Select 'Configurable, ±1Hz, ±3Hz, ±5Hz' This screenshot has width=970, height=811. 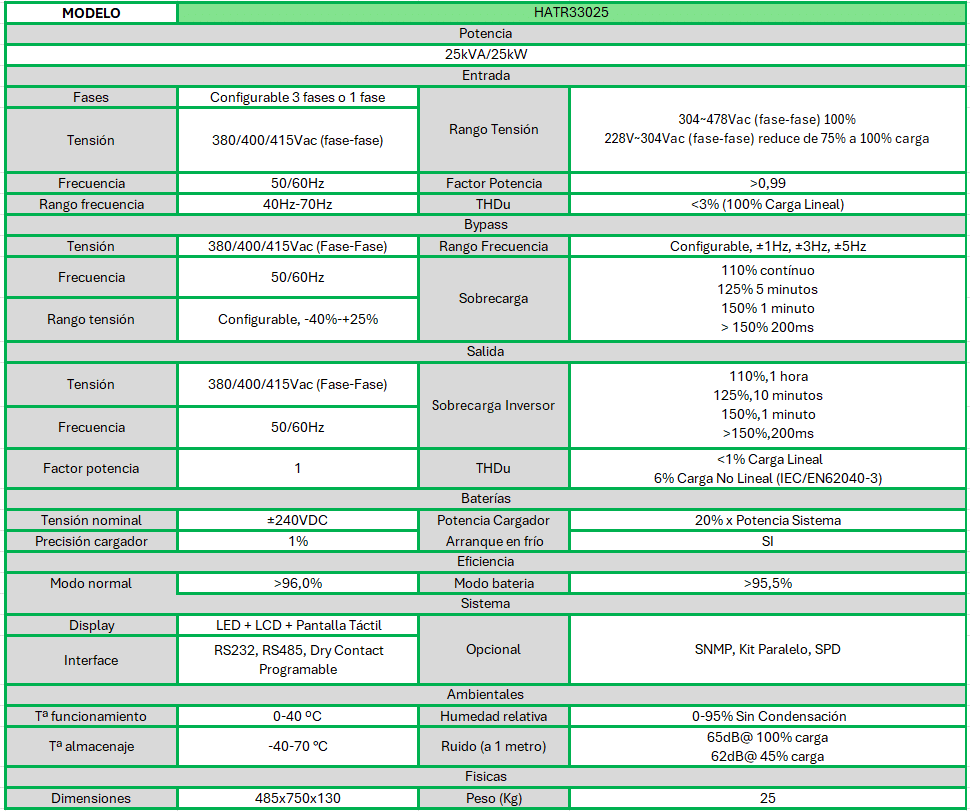coord(767,246)
